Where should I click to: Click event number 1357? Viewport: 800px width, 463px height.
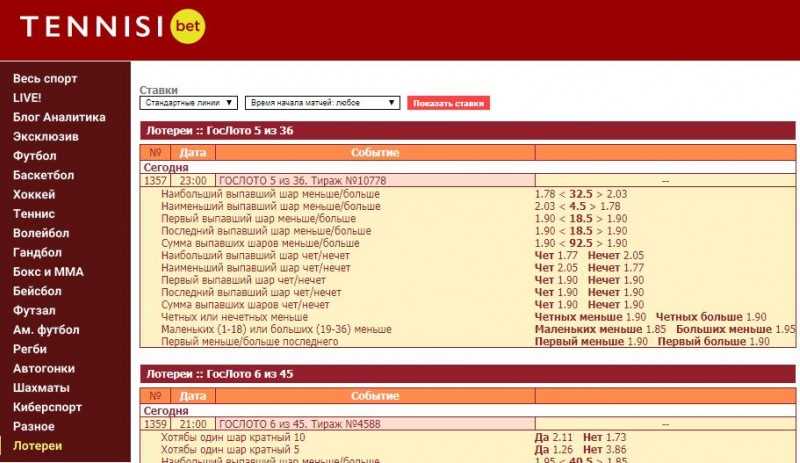pos(155,181)
